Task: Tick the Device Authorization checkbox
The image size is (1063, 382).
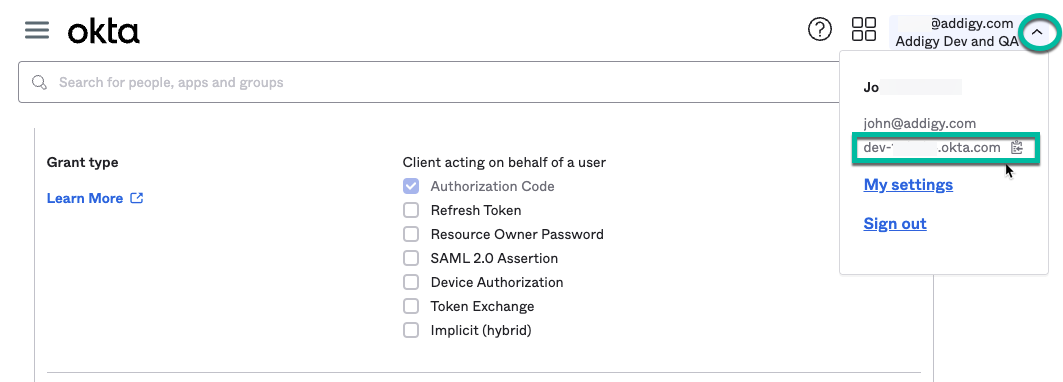Action: (411, 282)
